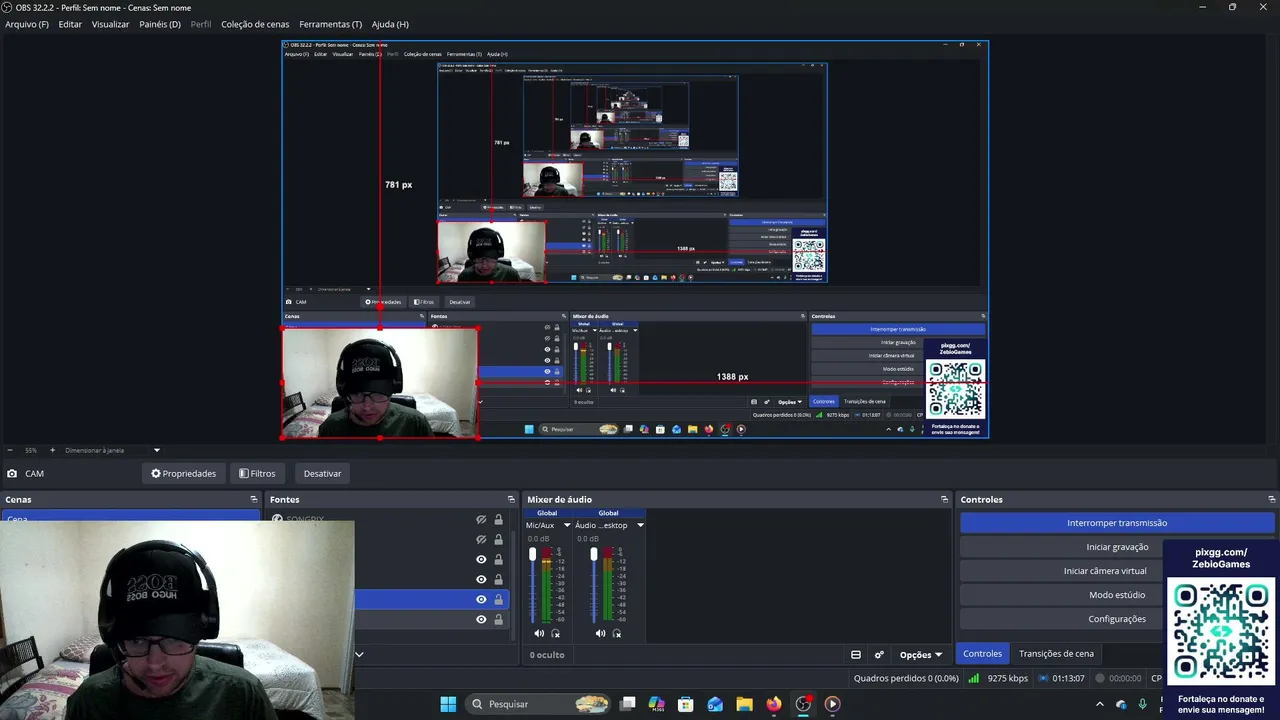The width and height of the screenshot is (1280, 720).
Task: Hide the last source in Fontes list
Action: [481, 619]
